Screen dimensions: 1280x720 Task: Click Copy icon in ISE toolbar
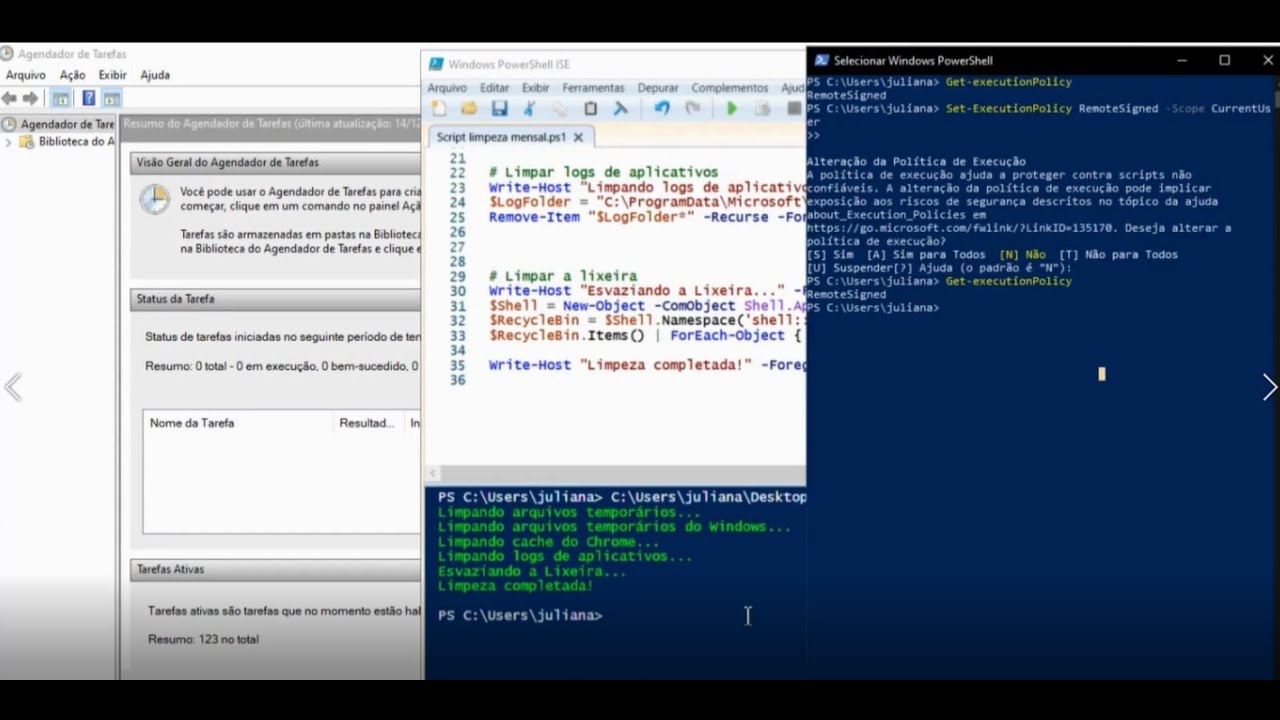560,108
